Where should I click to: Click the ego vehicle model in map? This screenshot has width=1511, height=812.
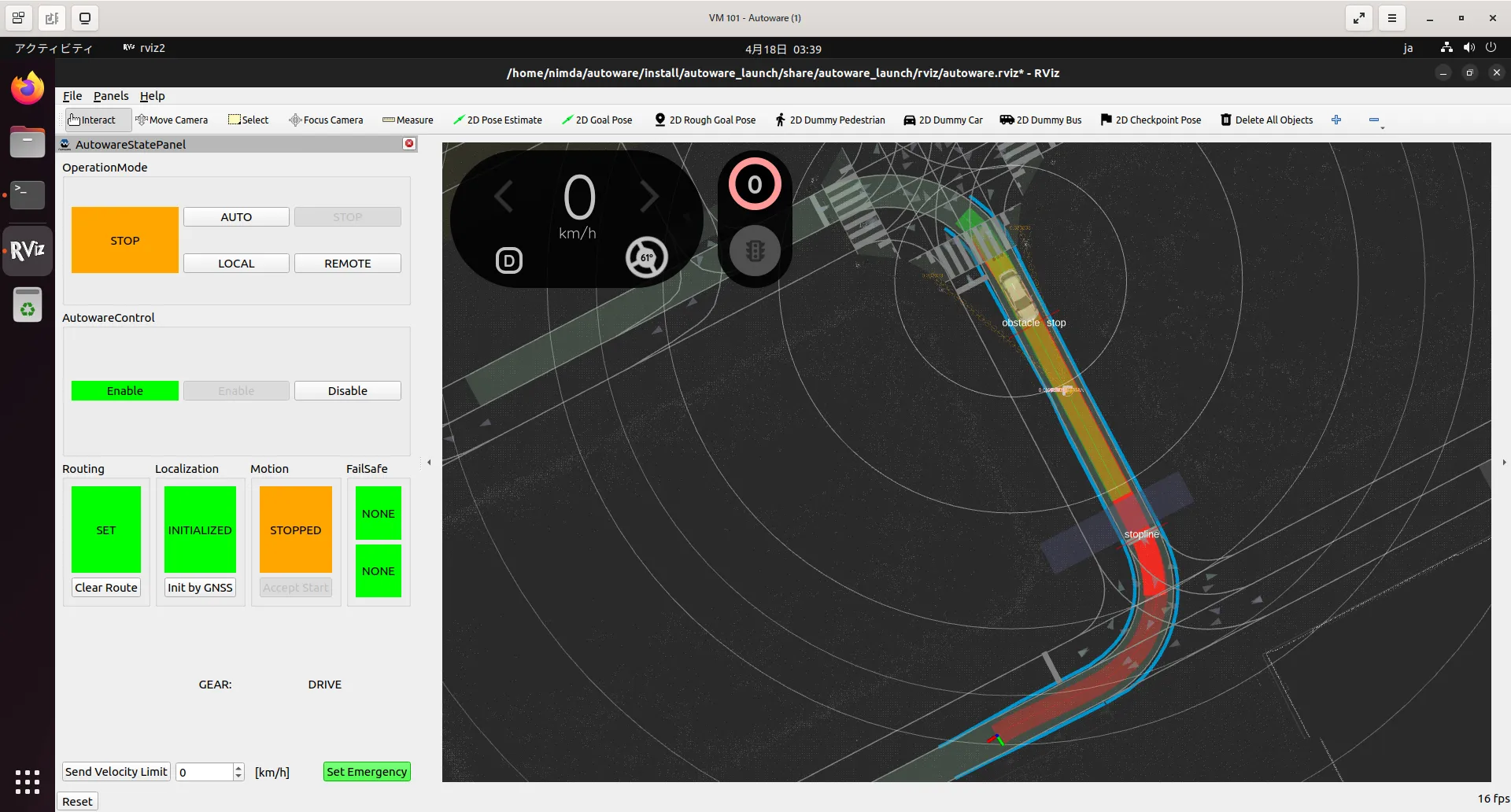click(x=1018, y=294)
